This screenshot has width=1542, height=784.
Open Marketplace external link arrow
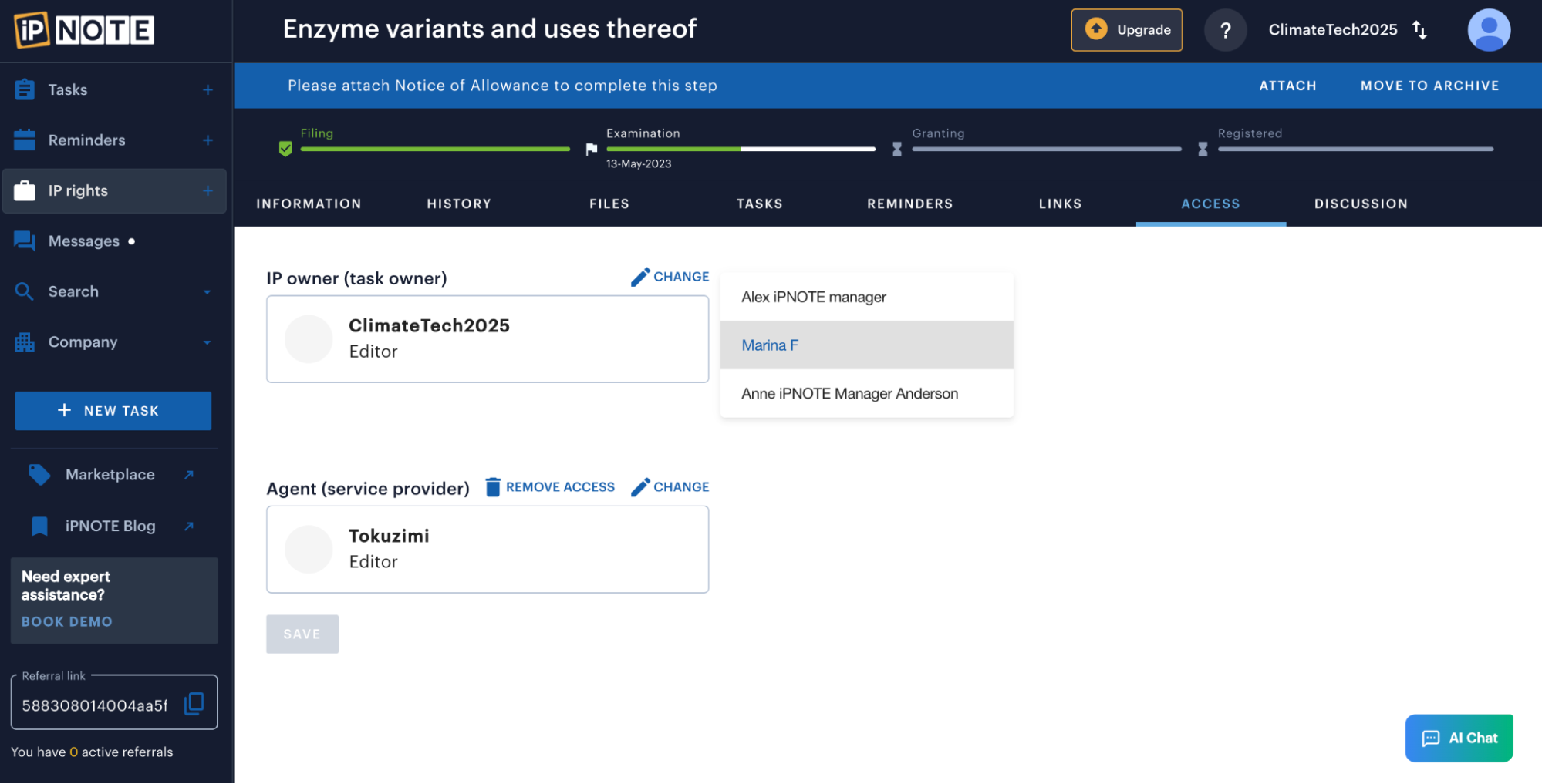(x=189, y=475)
